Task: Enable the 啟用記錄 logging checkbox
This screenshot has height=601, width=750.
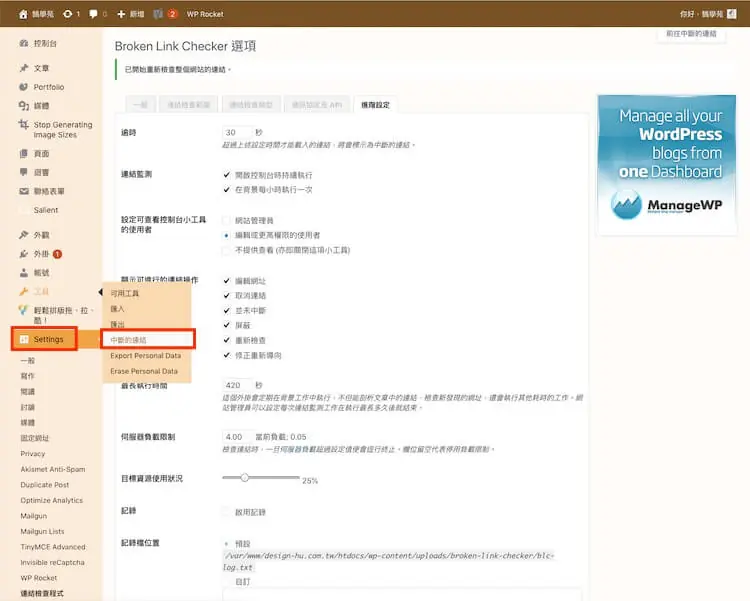Action: click(226, 512)
